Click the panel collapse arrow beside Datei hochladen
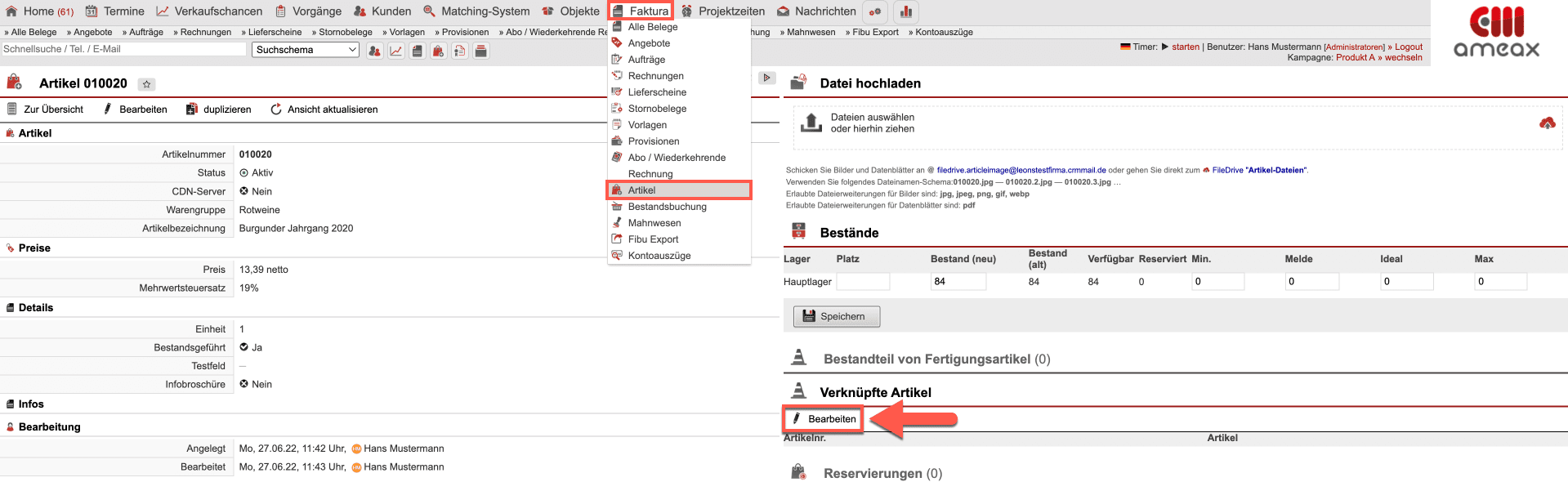 click(x=766, y=78)
